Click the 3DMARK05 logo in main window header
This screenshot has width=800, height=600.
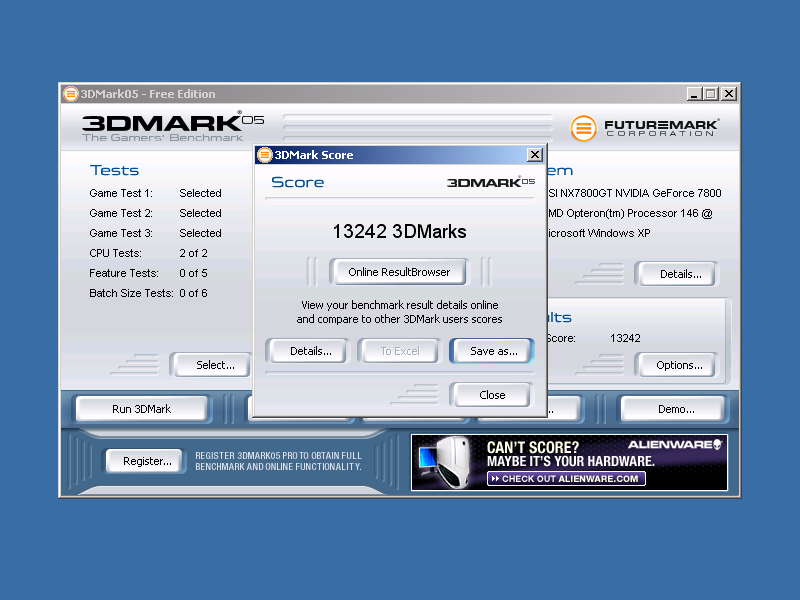click(173, 127)
